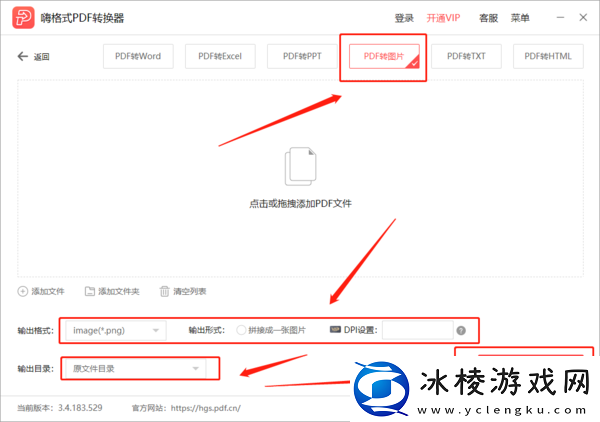Select the PDF转HTML tab
Screen dimensions: 600x422
point(548,56)
